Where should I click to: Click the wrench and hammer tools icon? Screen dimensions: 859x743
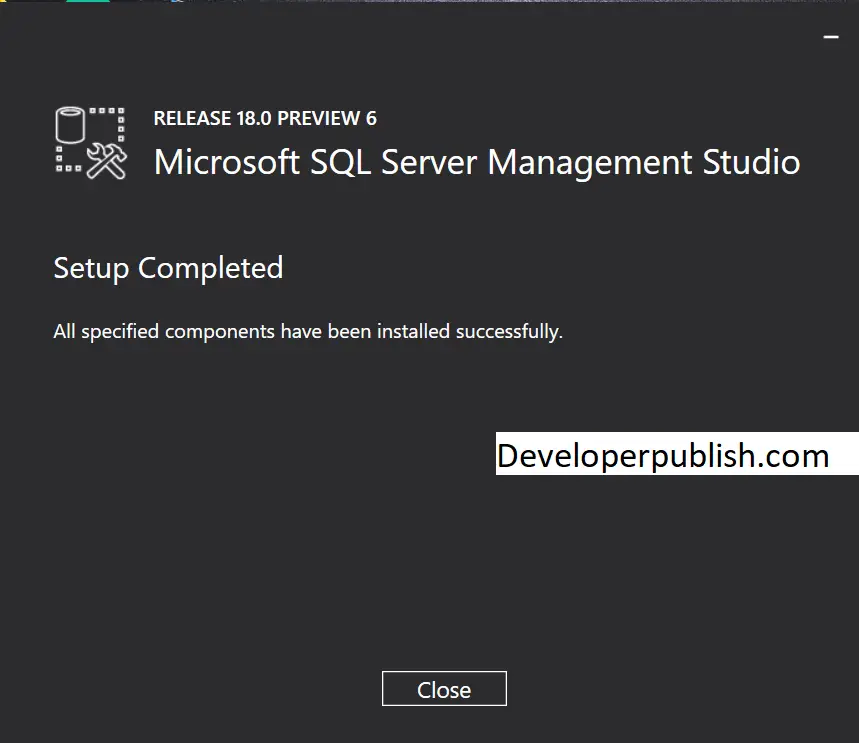(107, 161)
